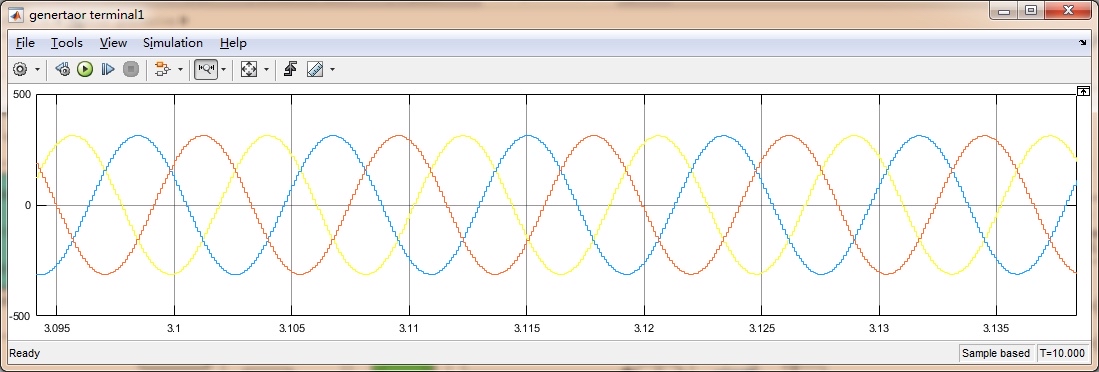Click the 3.1 x-axis tick label
Viewport: 1099px width, 372px height.
174,329
